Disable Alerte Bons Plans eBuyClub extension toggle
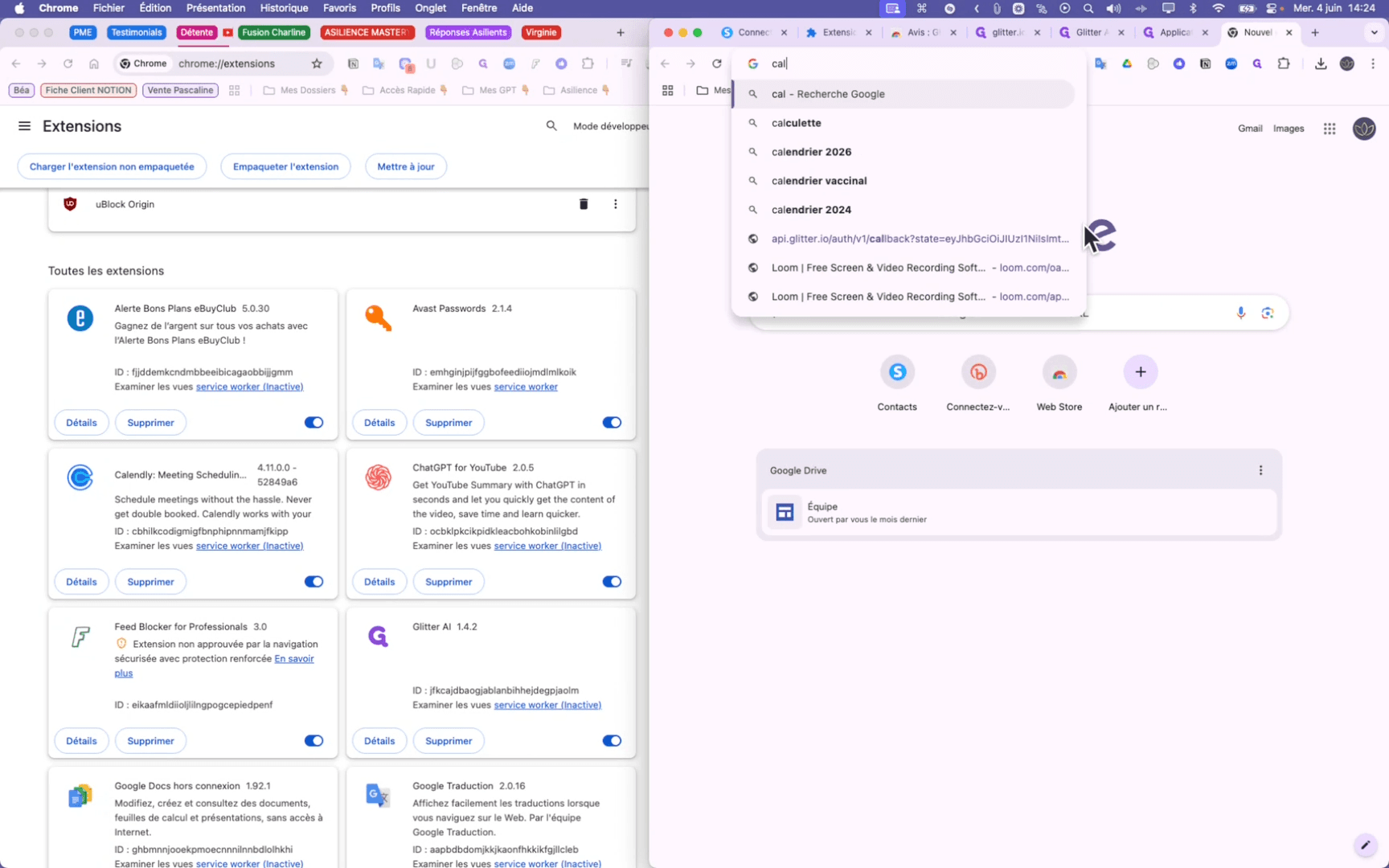This screenshot has width=1389, height=868. (x=313, y=423)
